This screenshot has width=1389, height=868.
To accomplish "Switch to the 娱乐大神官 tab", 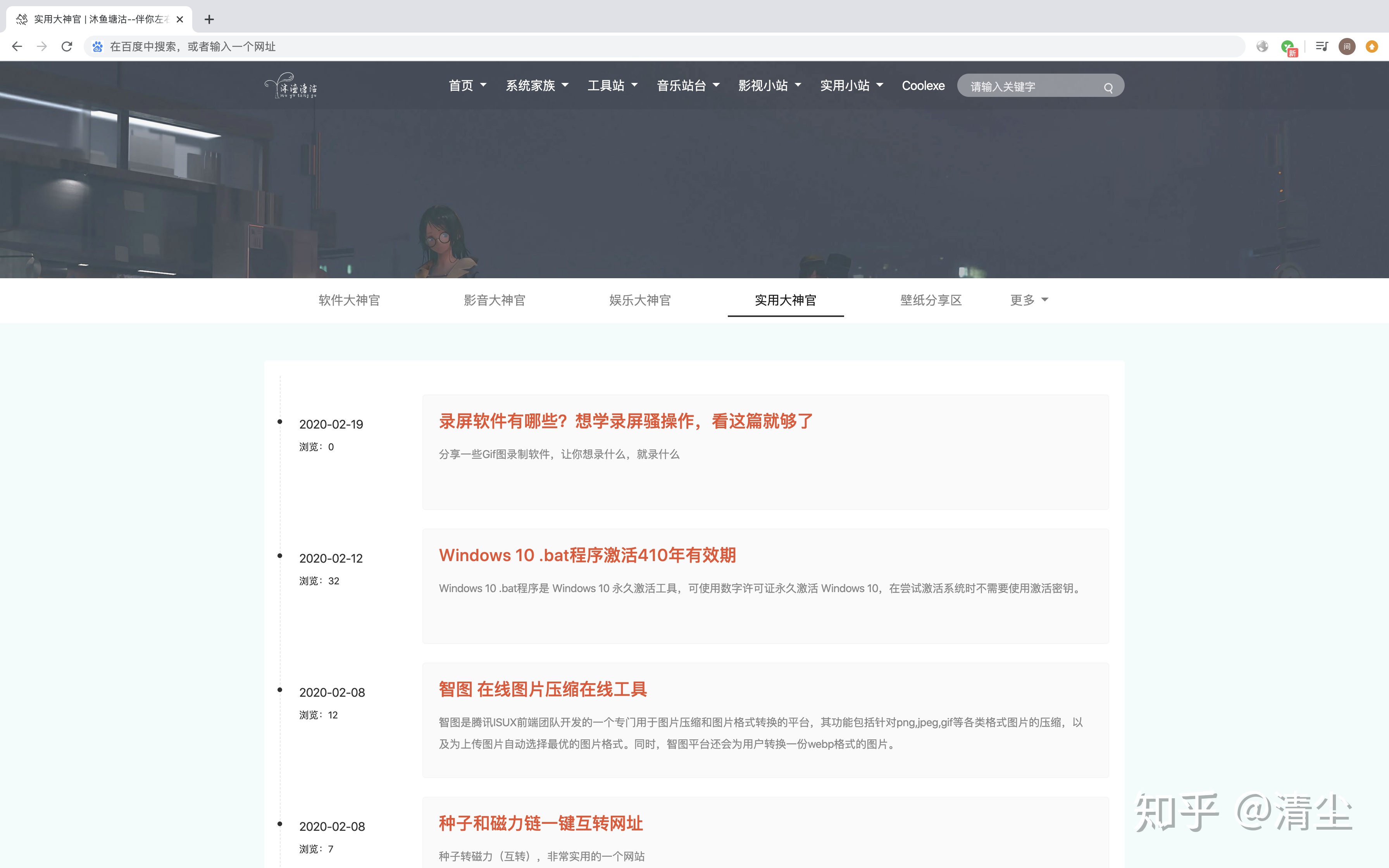I will (x=640, y=300).
